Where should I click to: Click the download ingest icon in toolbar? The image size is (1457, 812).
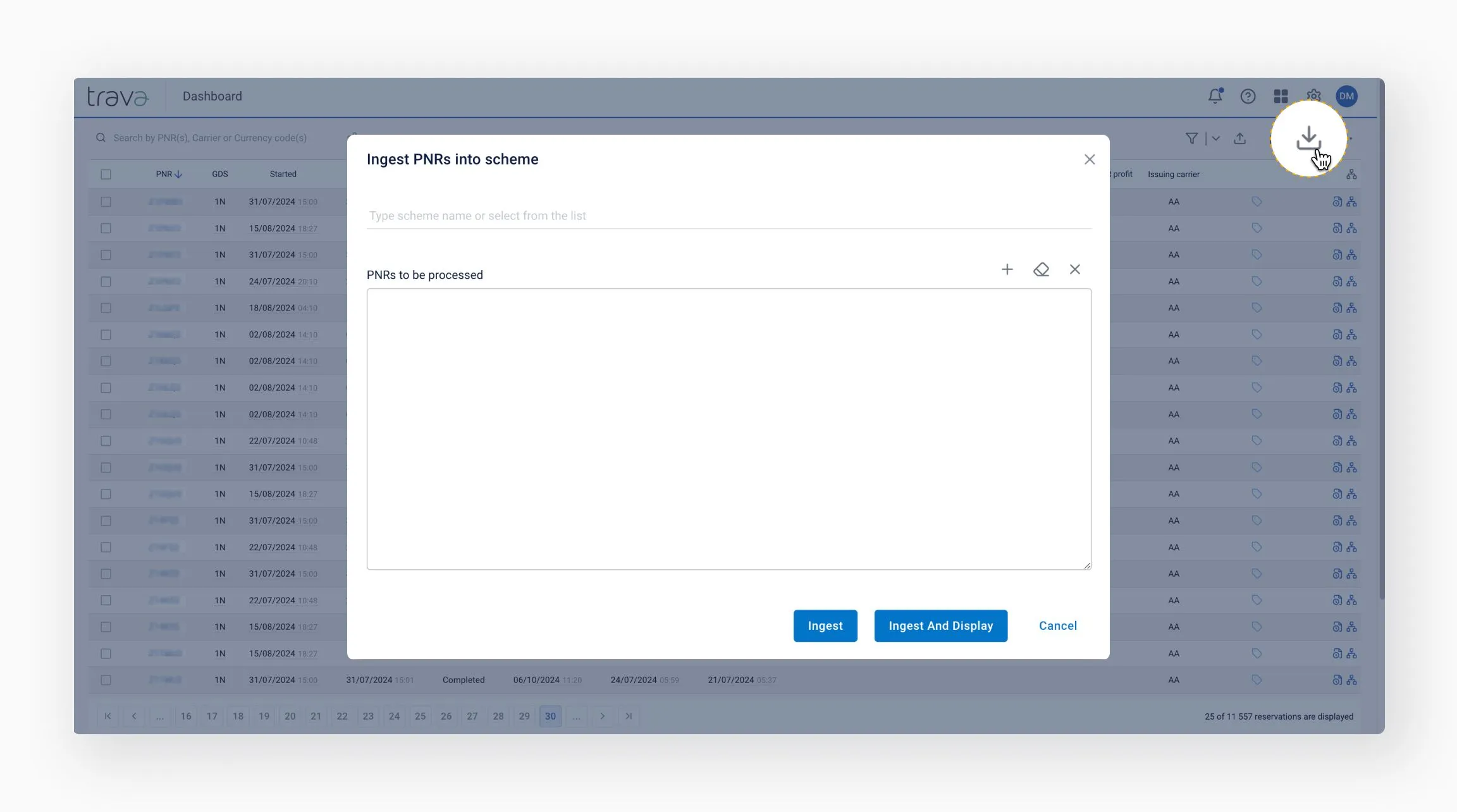(1308, 138)
